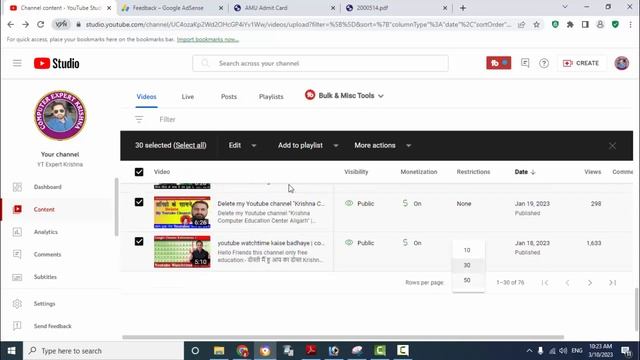The image size is (640, 360).
Task: Sort by the Date column header
Action: [x=524, y=172]
